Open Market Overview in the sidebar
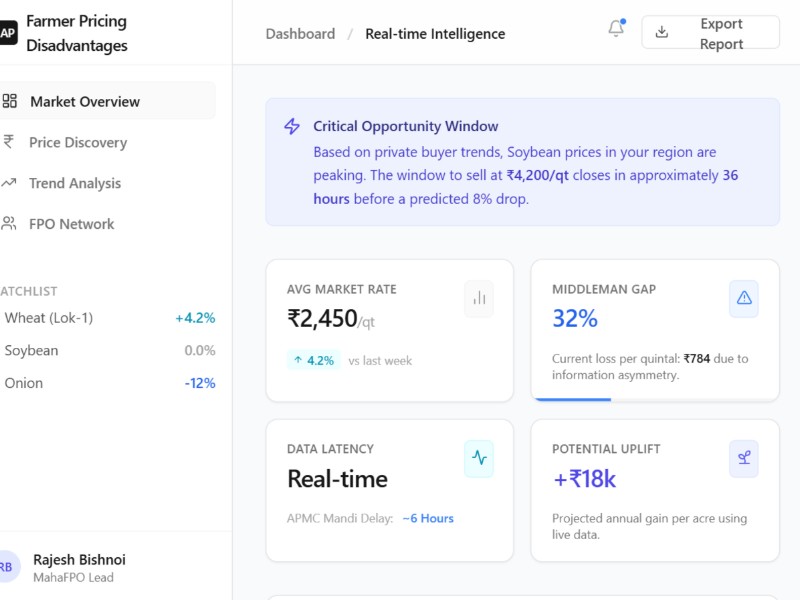Image resolution: width=800 pixels, height=600 pixels. click(x=85, y=101)
